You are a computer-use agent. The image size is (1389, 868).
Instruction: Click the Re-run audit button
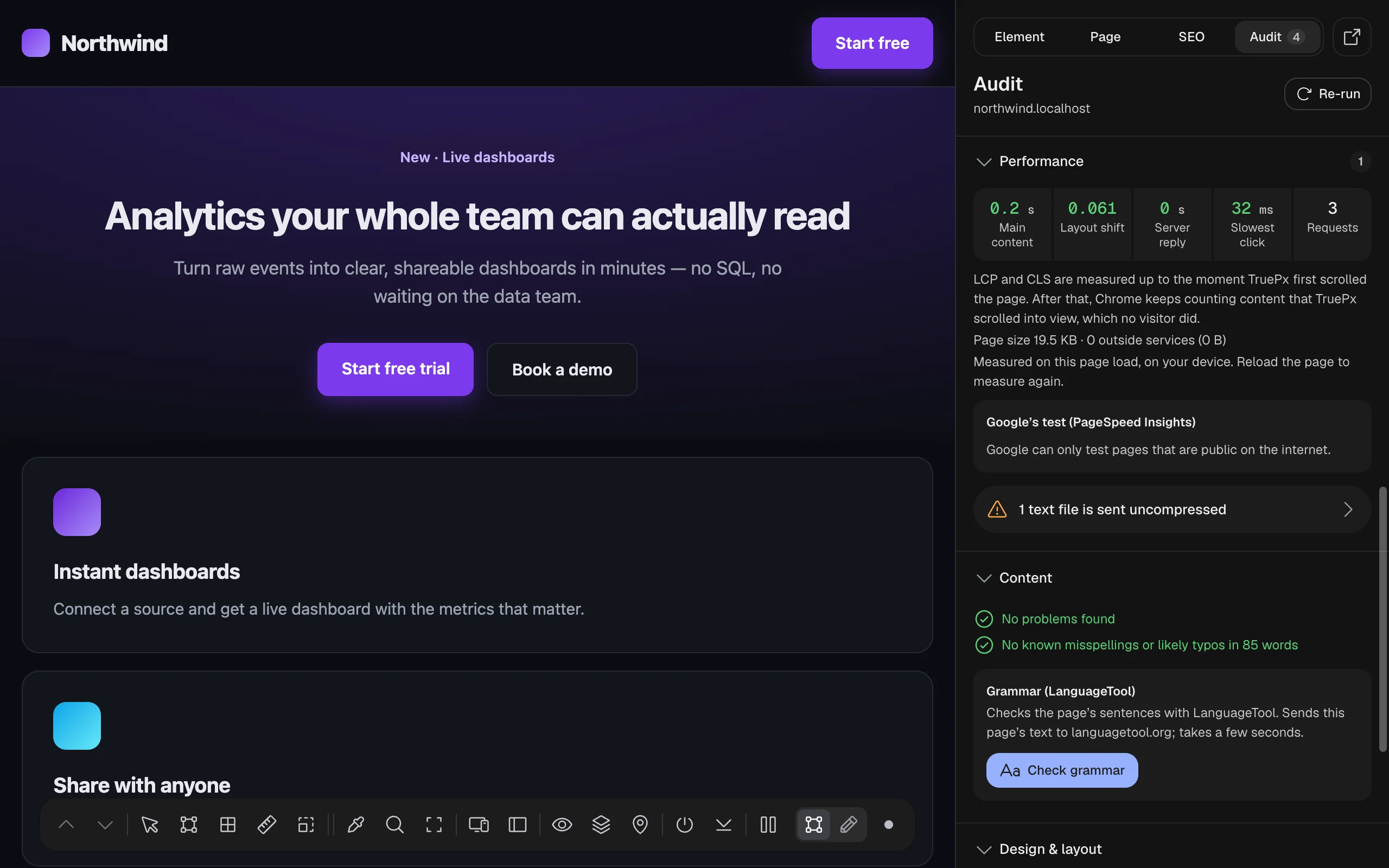tap(1328, 93)
